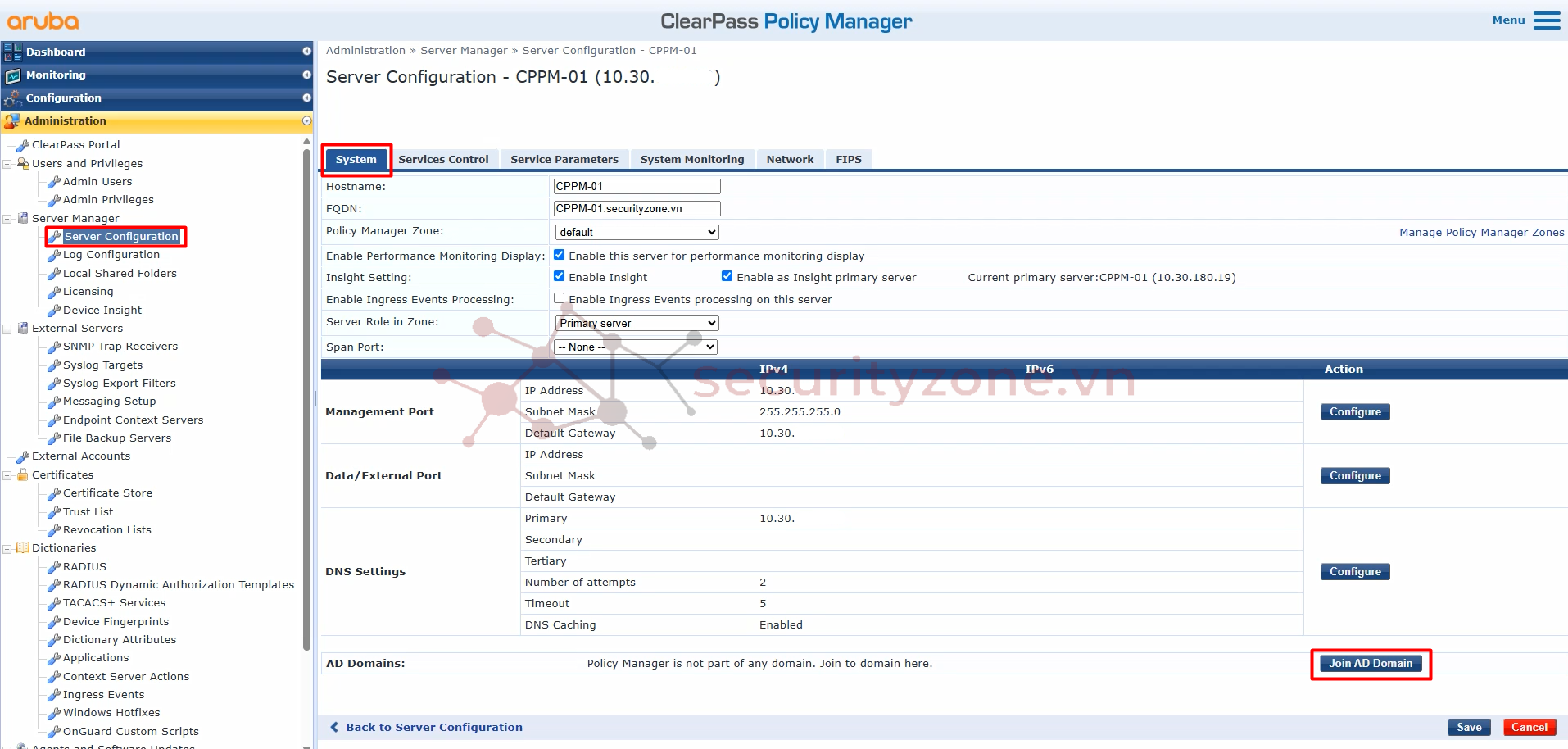Toggle performance monitoring display checkbox
Screen dimensions: 1568x749
560,255
